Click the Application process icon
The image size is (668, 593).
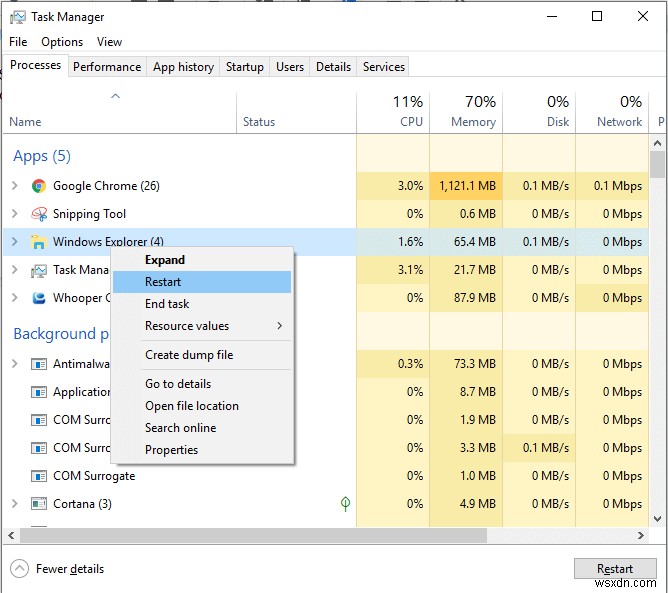(39, 392)
